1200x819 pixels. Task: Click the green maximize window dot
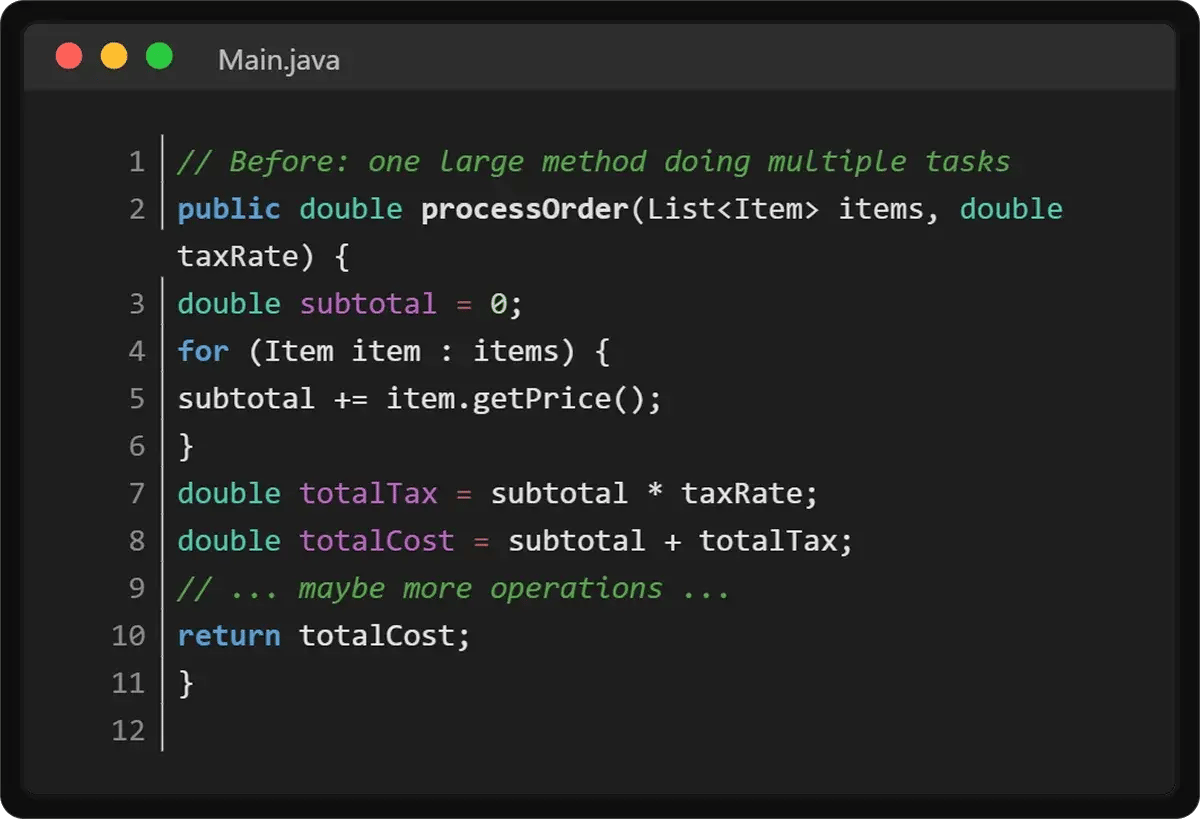pos(159,56)
